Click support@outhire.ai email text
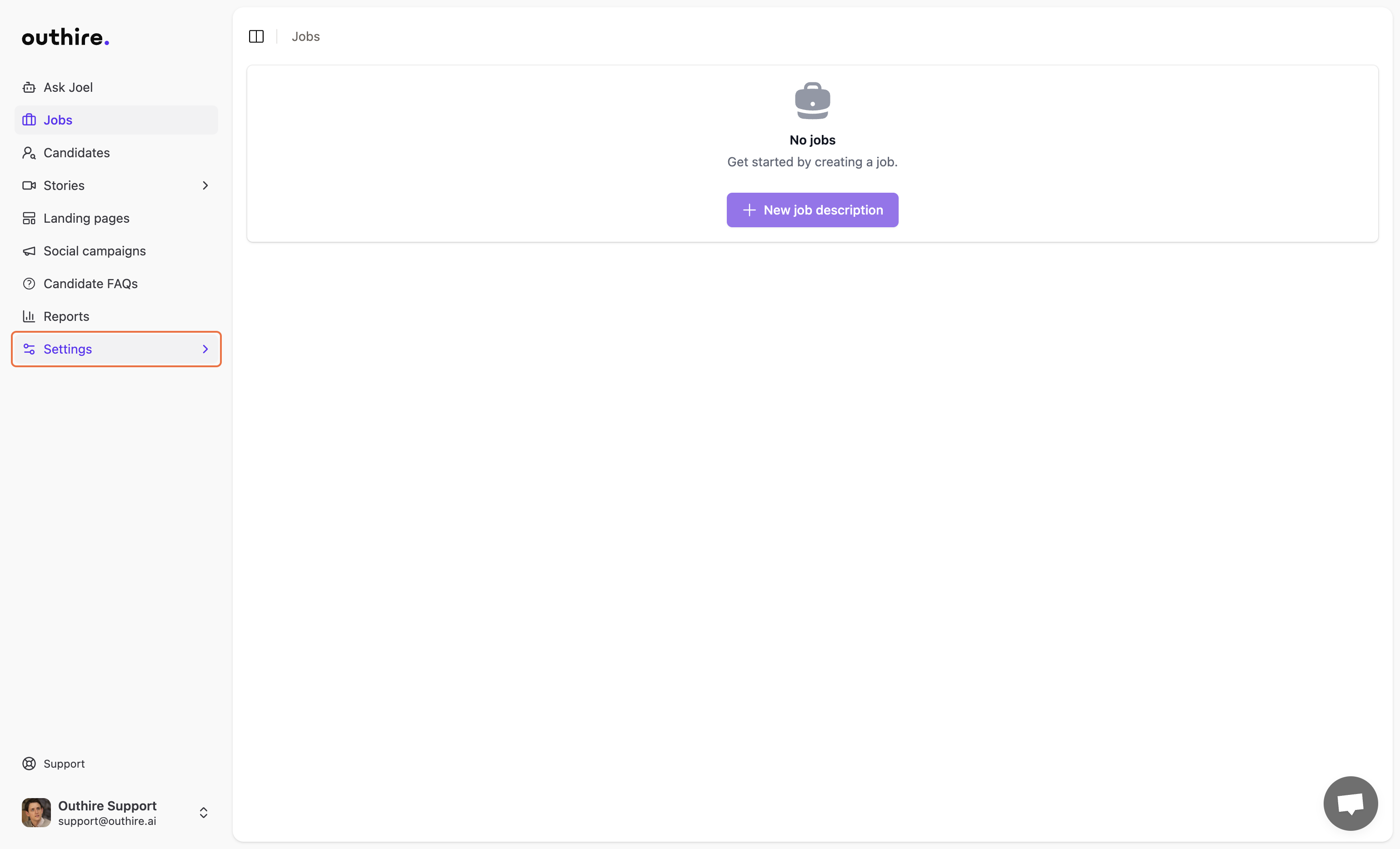This screenshot has width=1400, height=849. coord(106,821)
